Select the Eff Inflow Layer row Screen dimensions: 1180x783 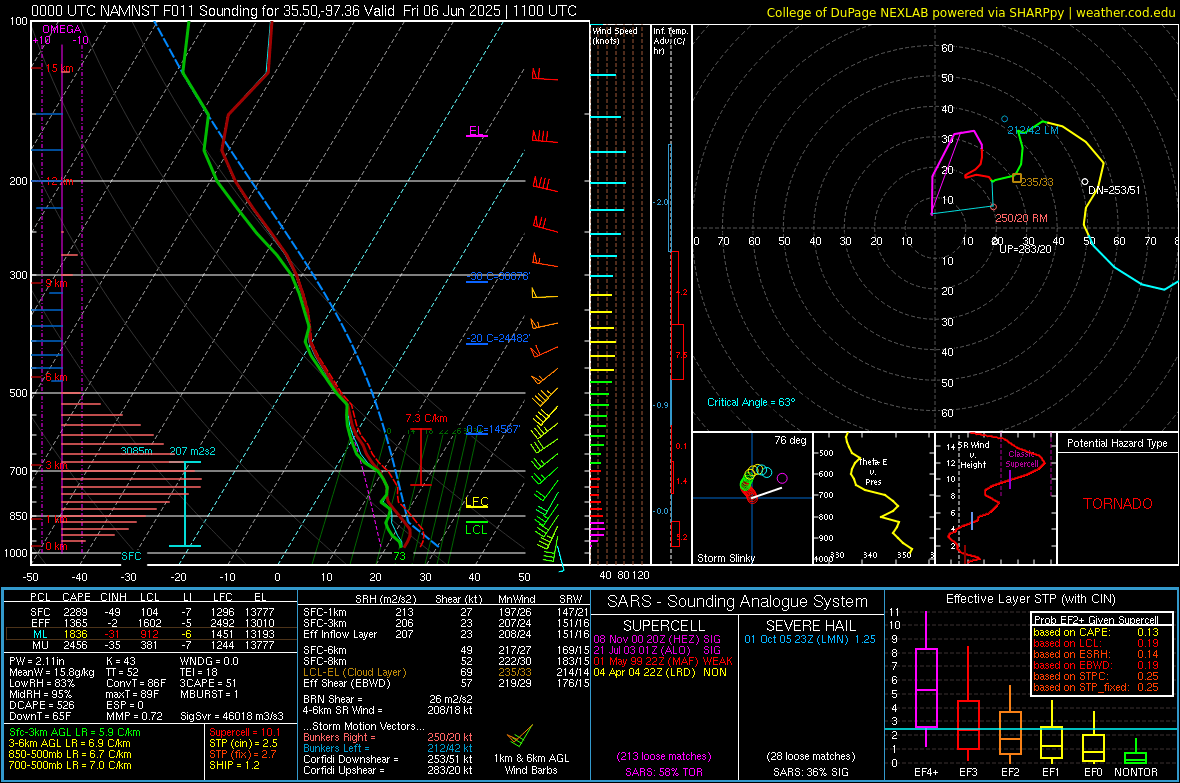click(x=445, y=635)
